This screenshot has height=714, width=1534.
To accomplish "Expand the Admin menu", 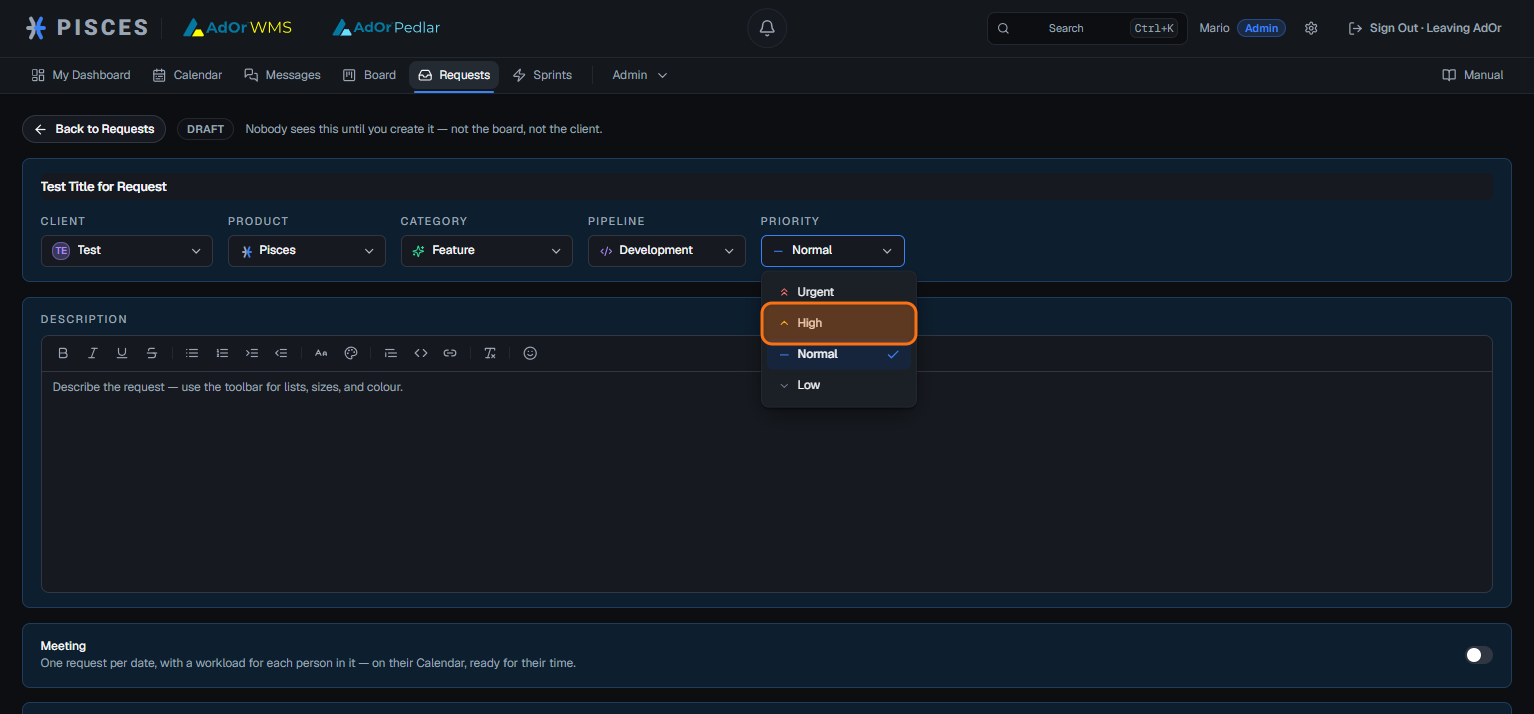I will pyautogui.click(x=640, y=75).
